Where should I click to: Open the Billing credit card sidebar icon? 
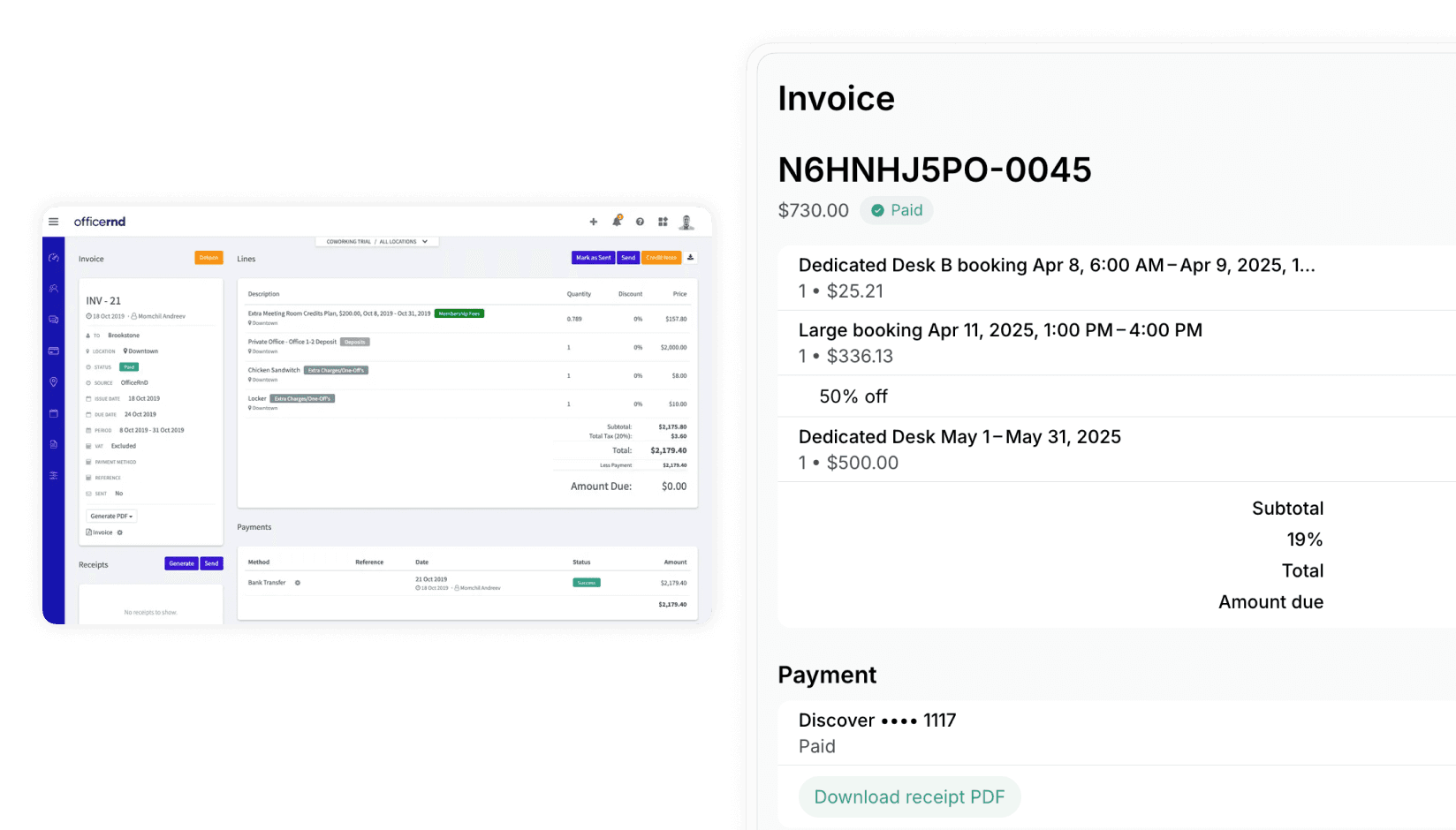pyautogui.click(x=52, y=351)
